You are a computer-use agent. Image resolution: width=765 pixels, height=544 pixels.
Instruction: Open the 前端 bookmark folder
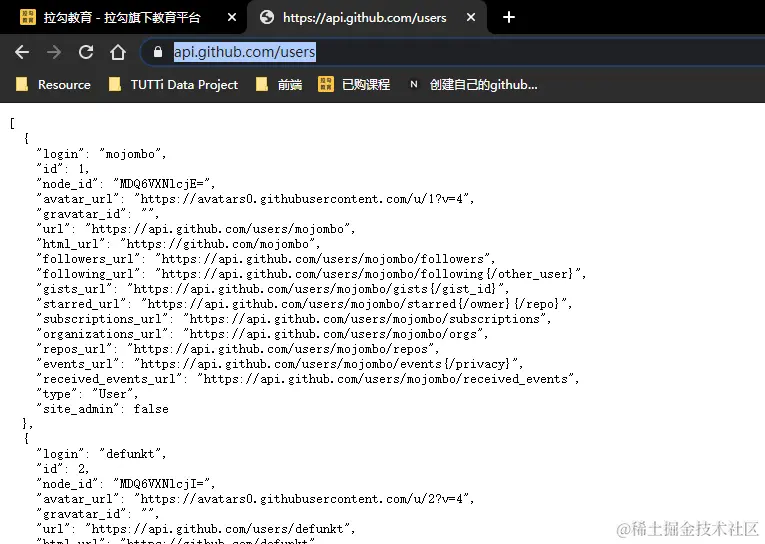tap(279, 85)
